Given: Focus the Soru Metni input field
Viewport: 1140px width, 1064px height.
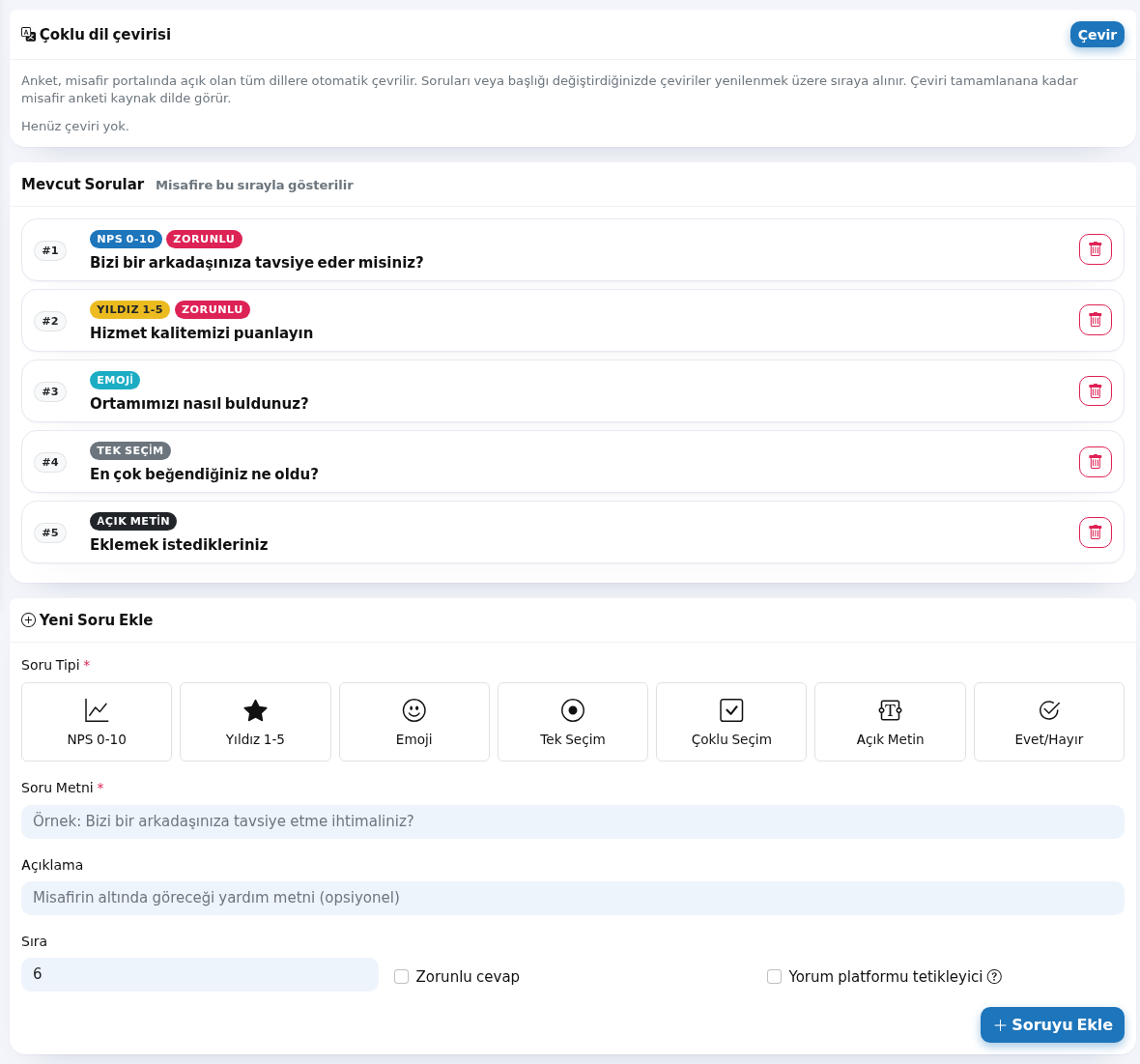Looking at the screenshot, I should tap(573, 821).
